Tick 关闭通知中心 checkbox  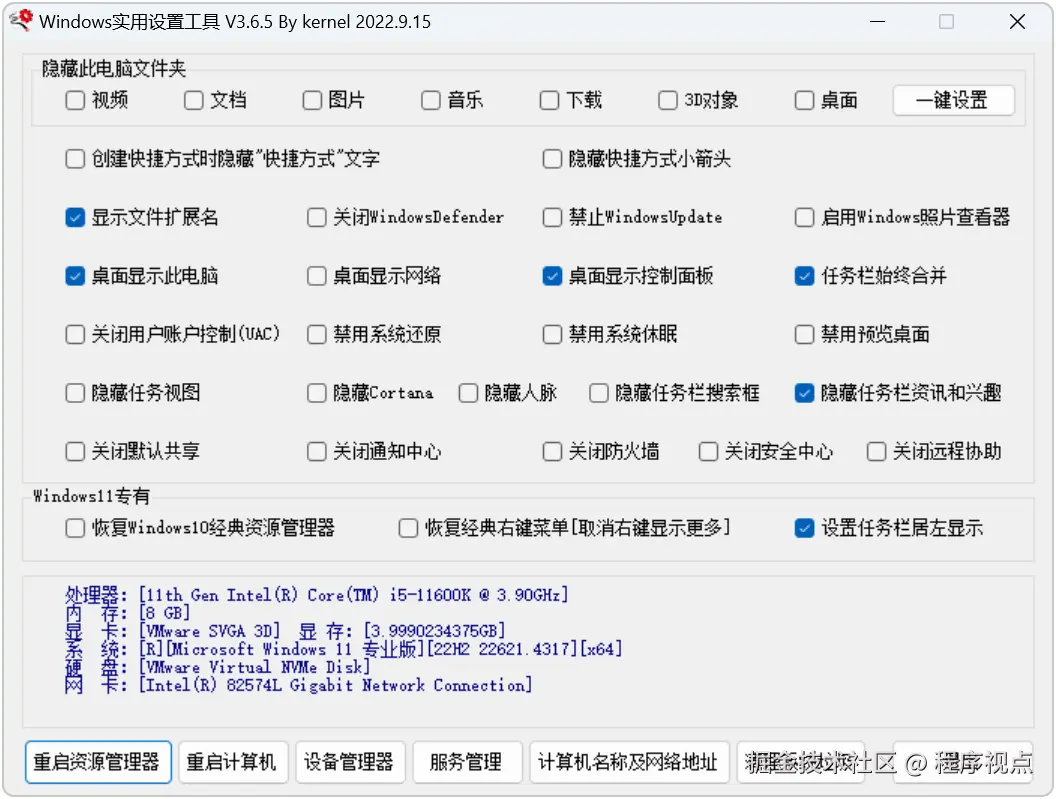click(316, 451)
